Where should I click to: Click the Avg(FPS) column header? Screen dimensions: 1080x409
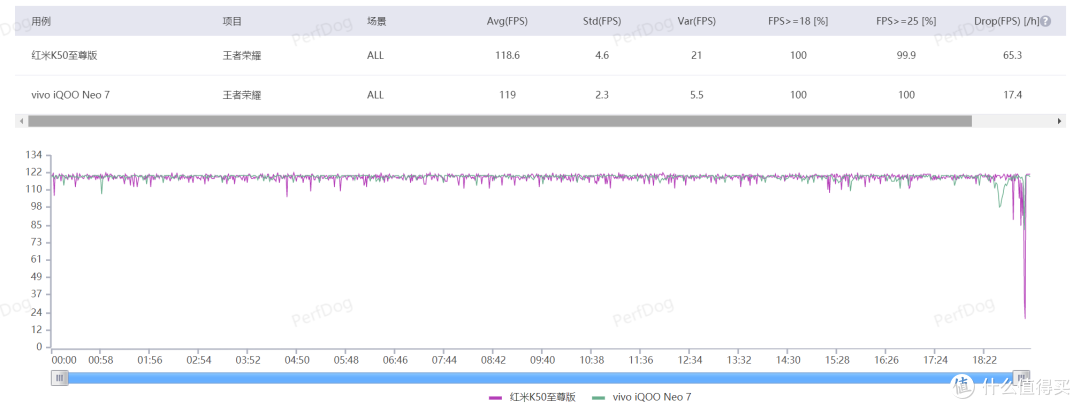coord(507,21)
